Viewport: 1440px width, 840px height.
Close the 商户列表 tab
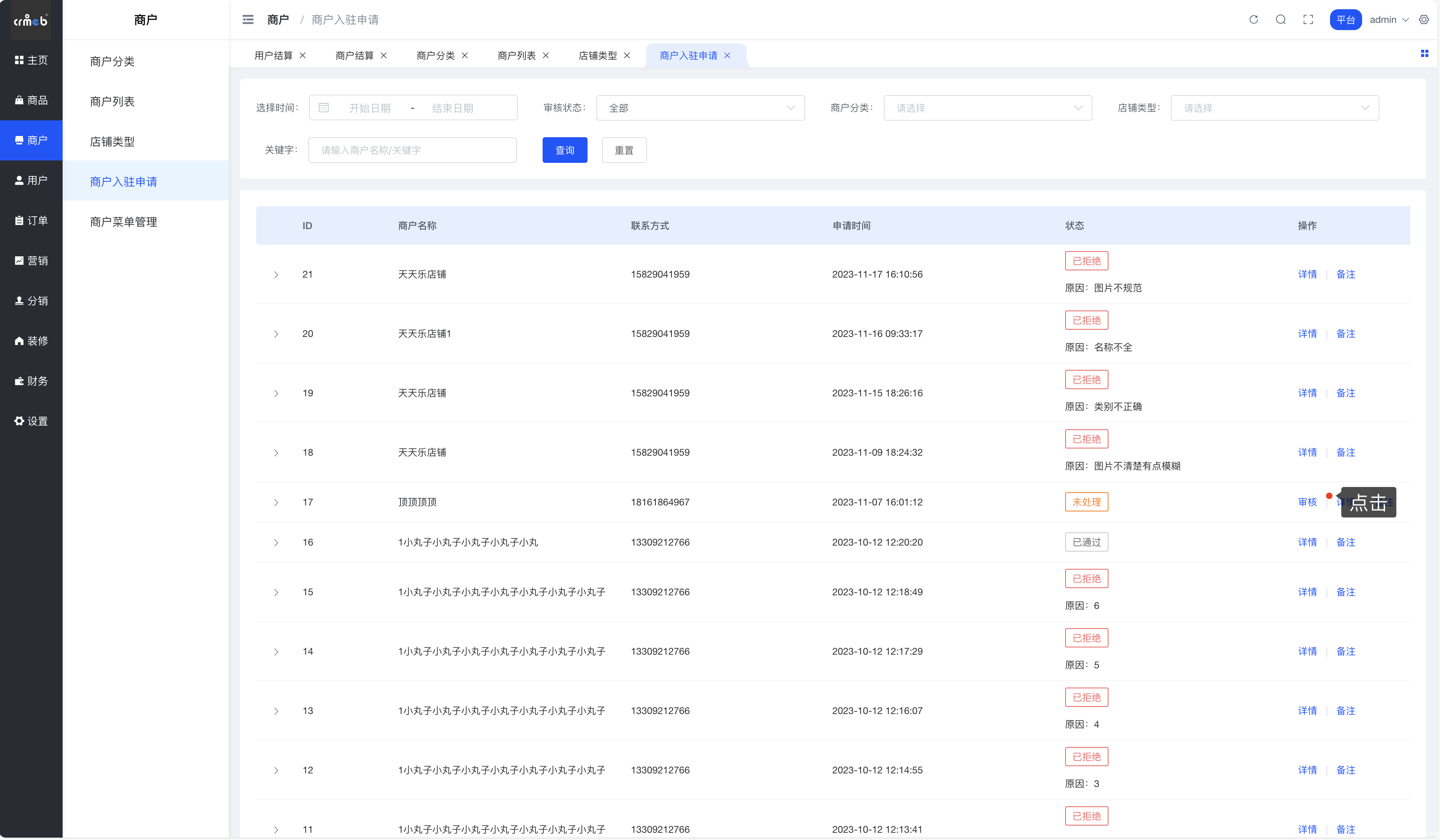[x=546, y=55]
